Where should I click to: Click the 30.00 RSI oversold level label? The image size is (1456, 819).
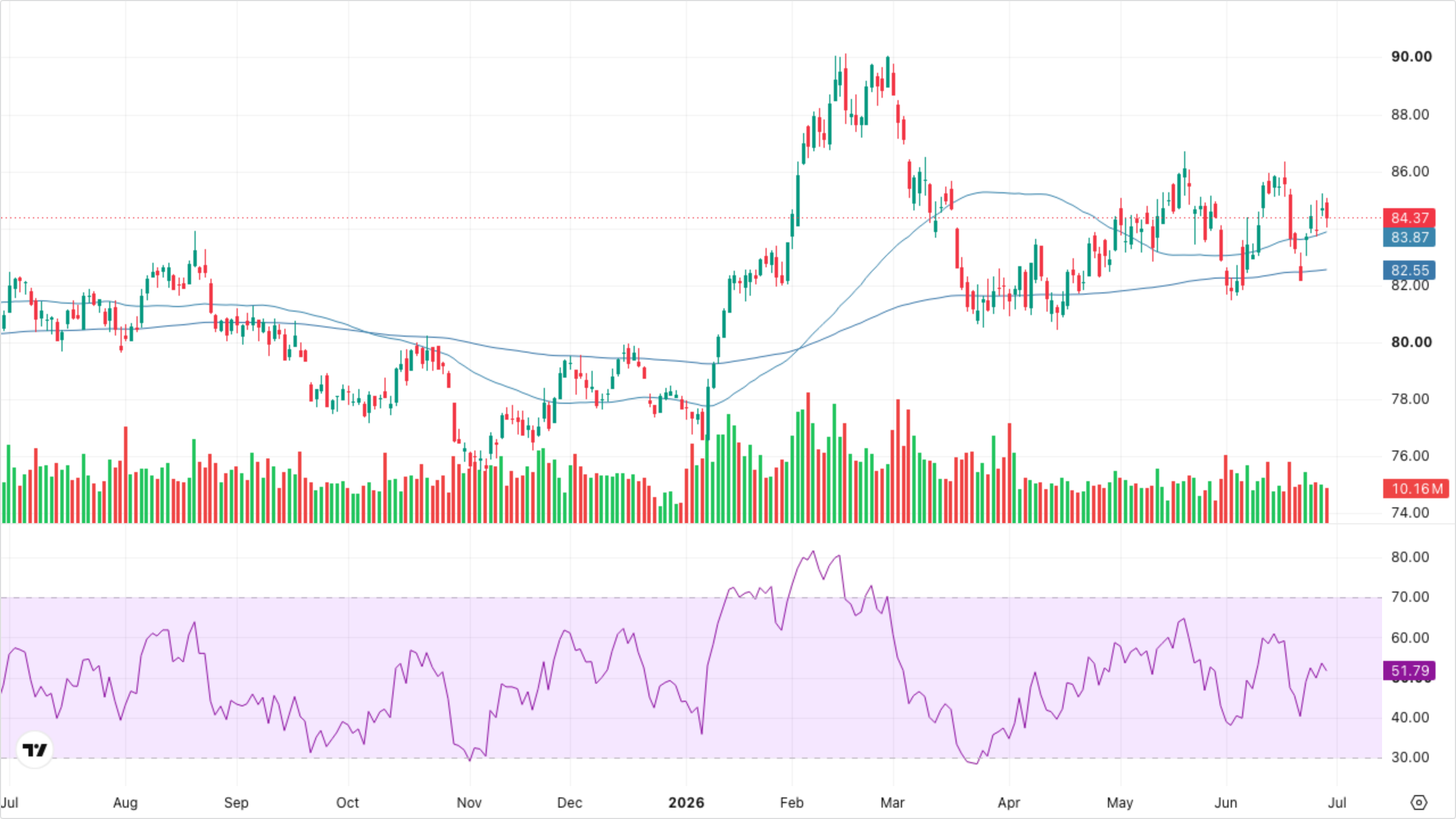click(1410, 757)
